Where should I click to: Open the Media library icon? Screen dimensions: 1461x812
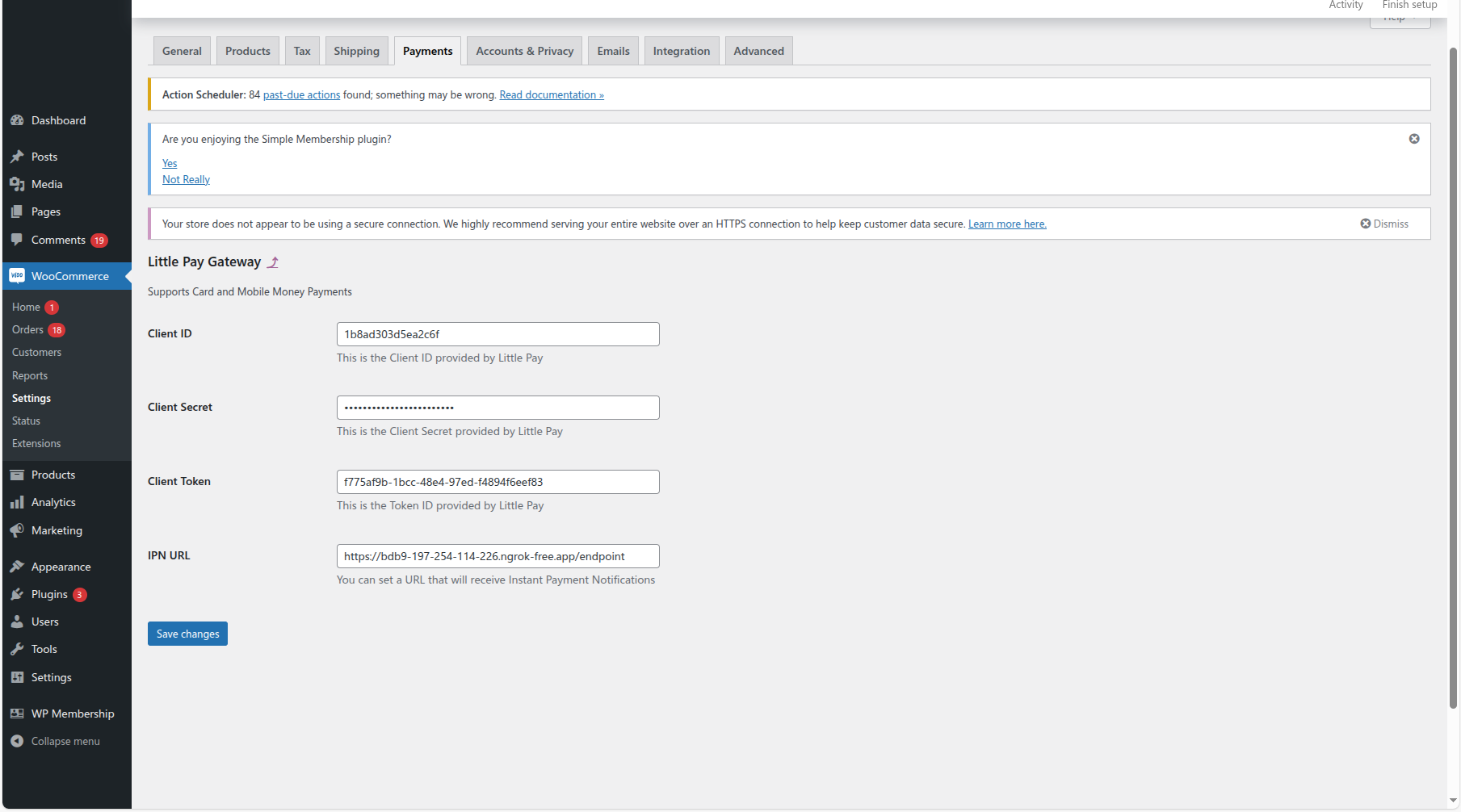[x=18, y=183]
